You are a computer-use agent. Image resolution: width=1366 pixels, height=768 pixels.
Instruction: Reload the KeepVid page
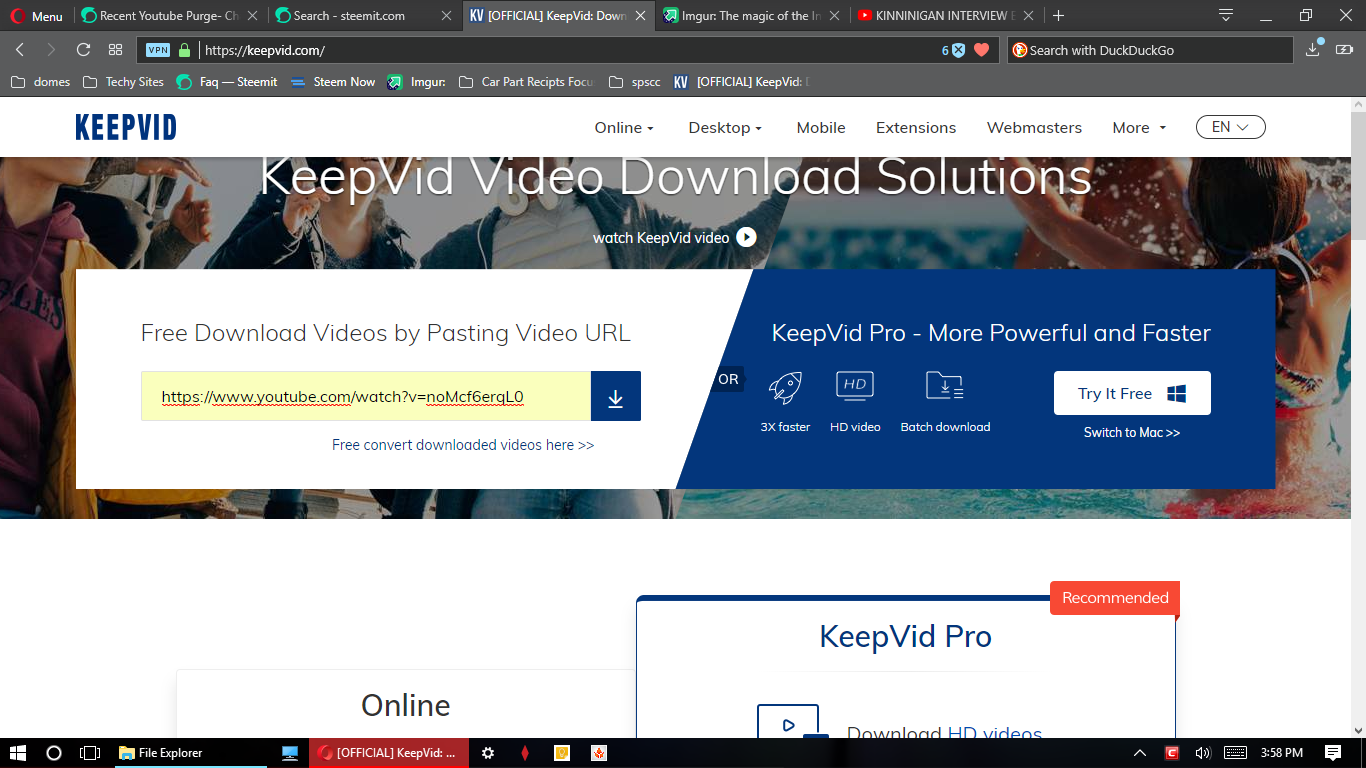tap(83, 50)
